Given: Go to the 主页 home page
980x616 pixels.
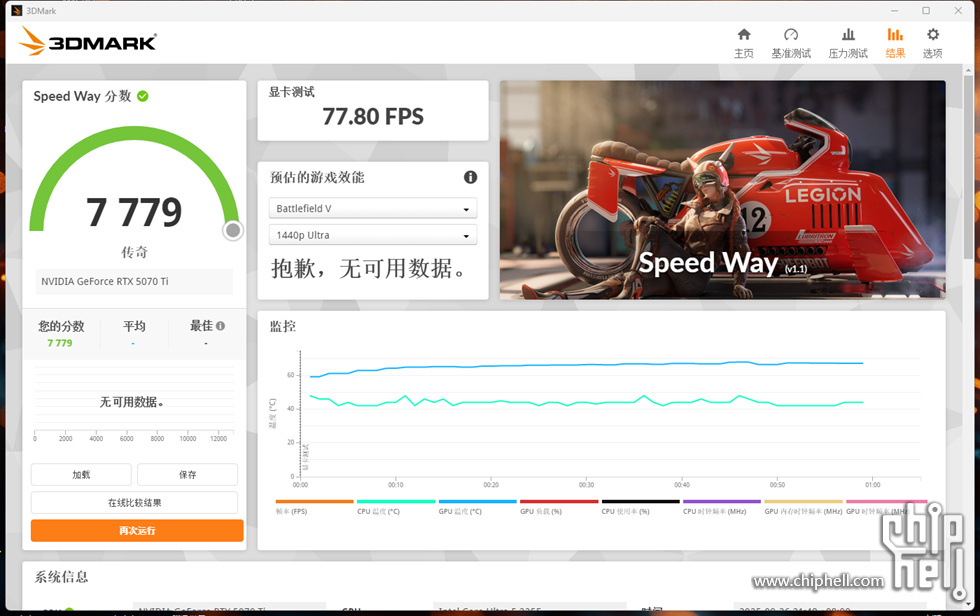Looking at the screenshot, I should (x=744, y=43).
